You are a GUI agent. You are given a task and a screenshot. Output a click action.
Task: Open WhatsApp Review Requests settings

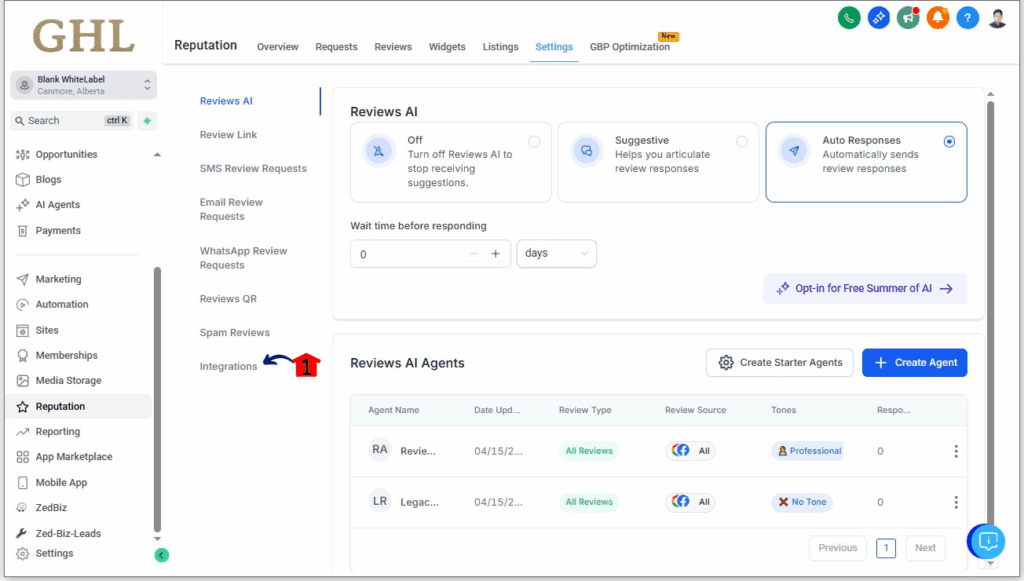[x=244, y=258]
